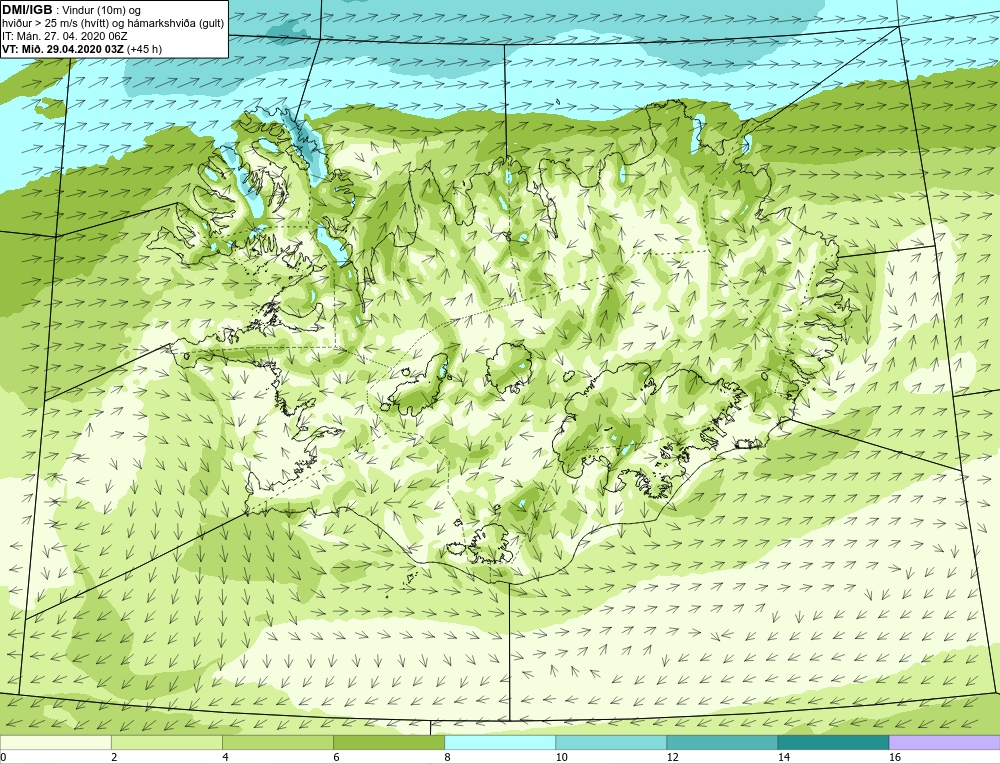Click the 4–6 m/s green legend swatch
This screenshot has height=764, width=1000.
click(277, 742)
